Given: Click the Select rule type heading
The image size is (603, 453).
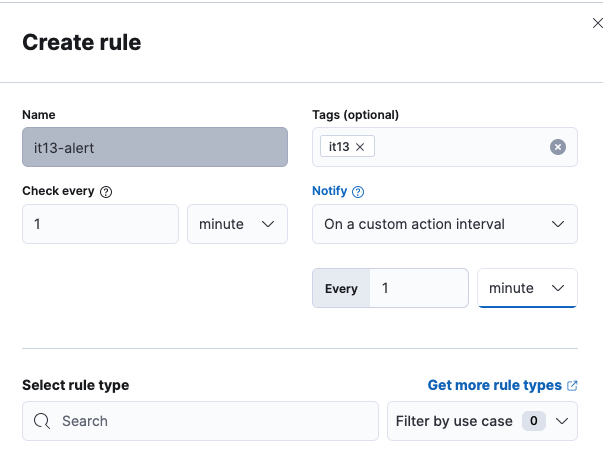Looking at the screenshot, I should coord(75,385).
